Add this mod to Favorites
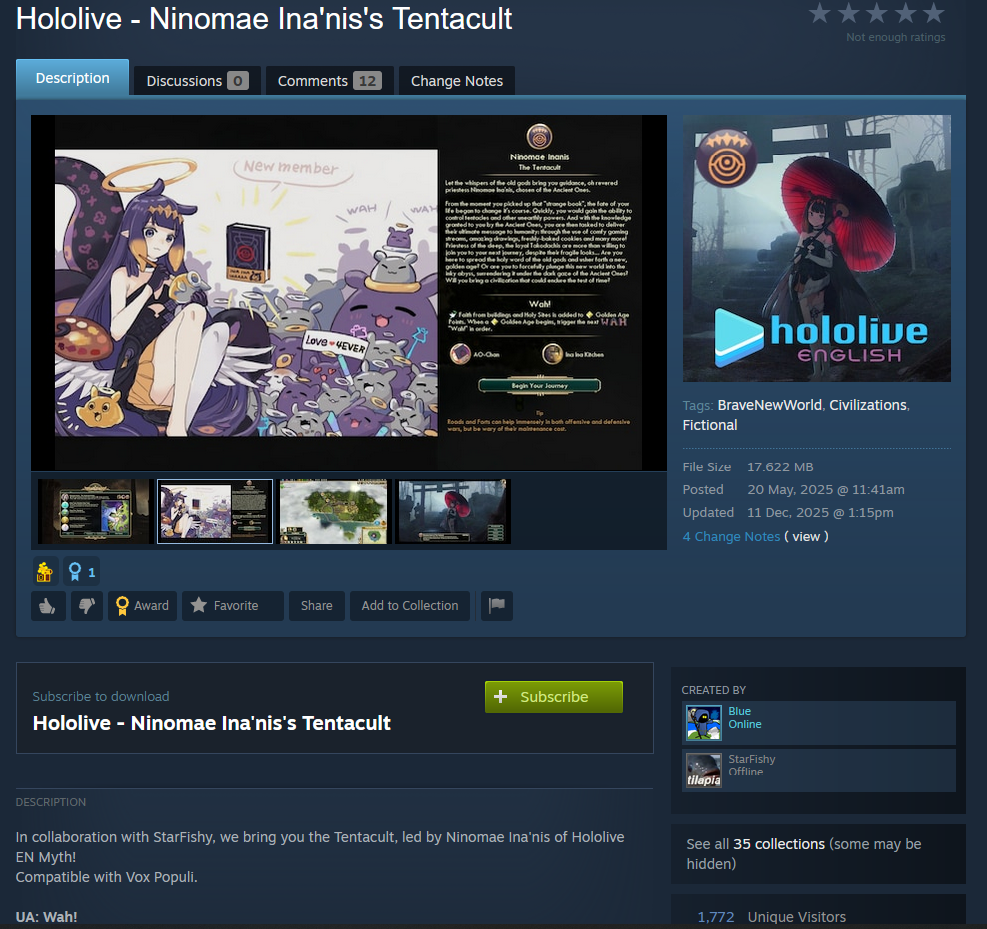 tap(232, 605)
